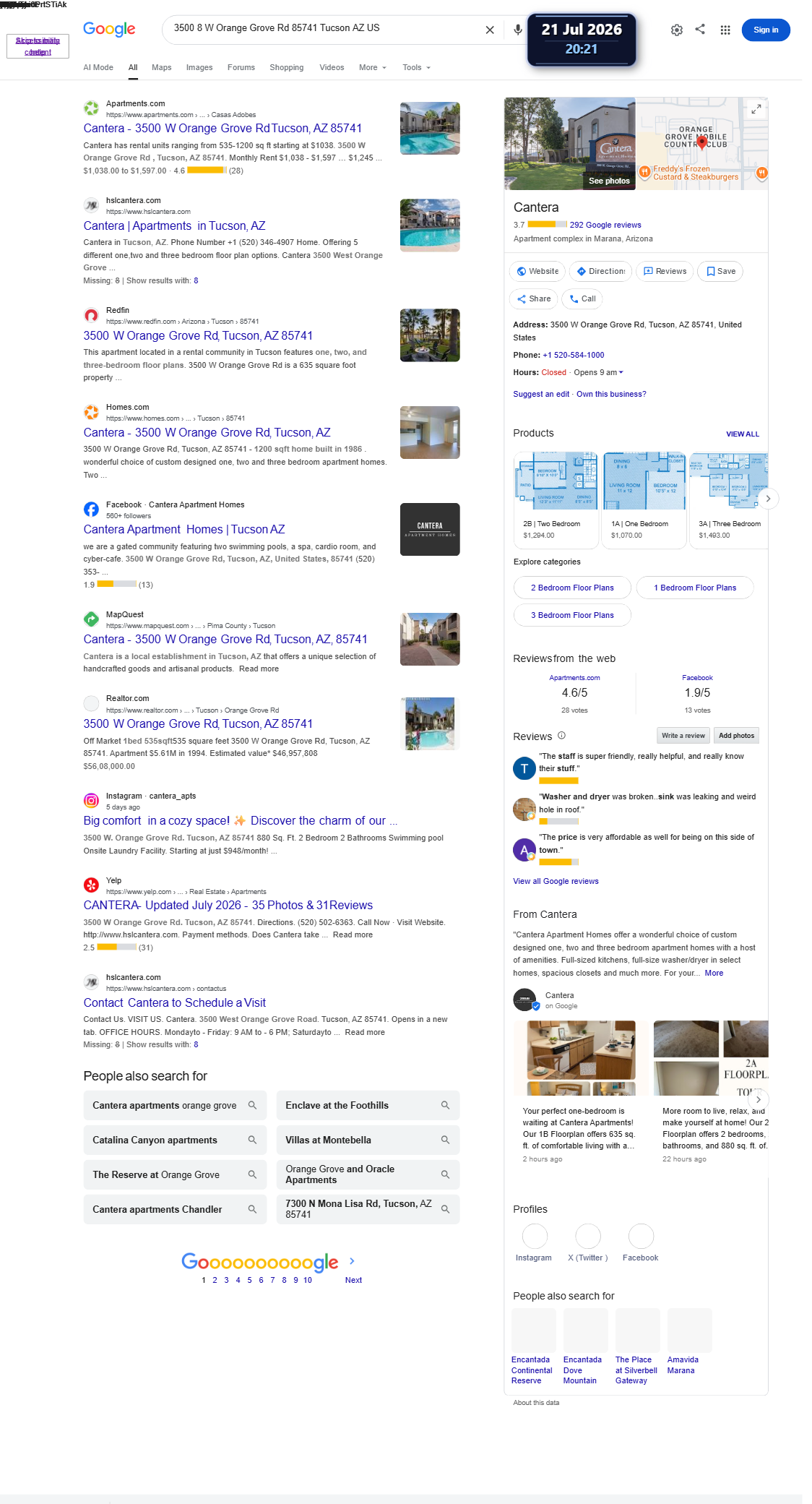Expand business hours dropdown arrow
The height and width of the screenshot is (1504, 812).
(x=621, y=373)
